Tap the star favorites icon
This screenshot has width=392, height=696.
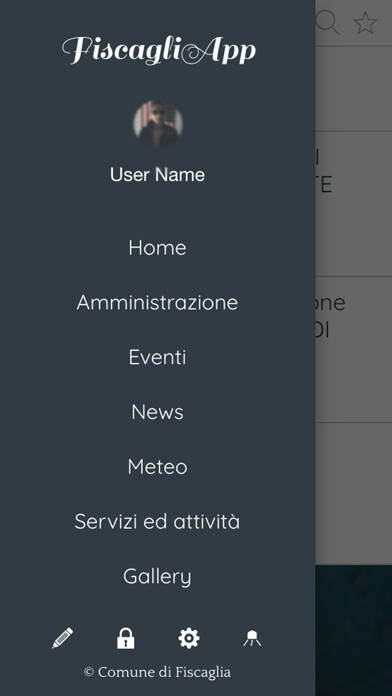[x=365, y=23]
